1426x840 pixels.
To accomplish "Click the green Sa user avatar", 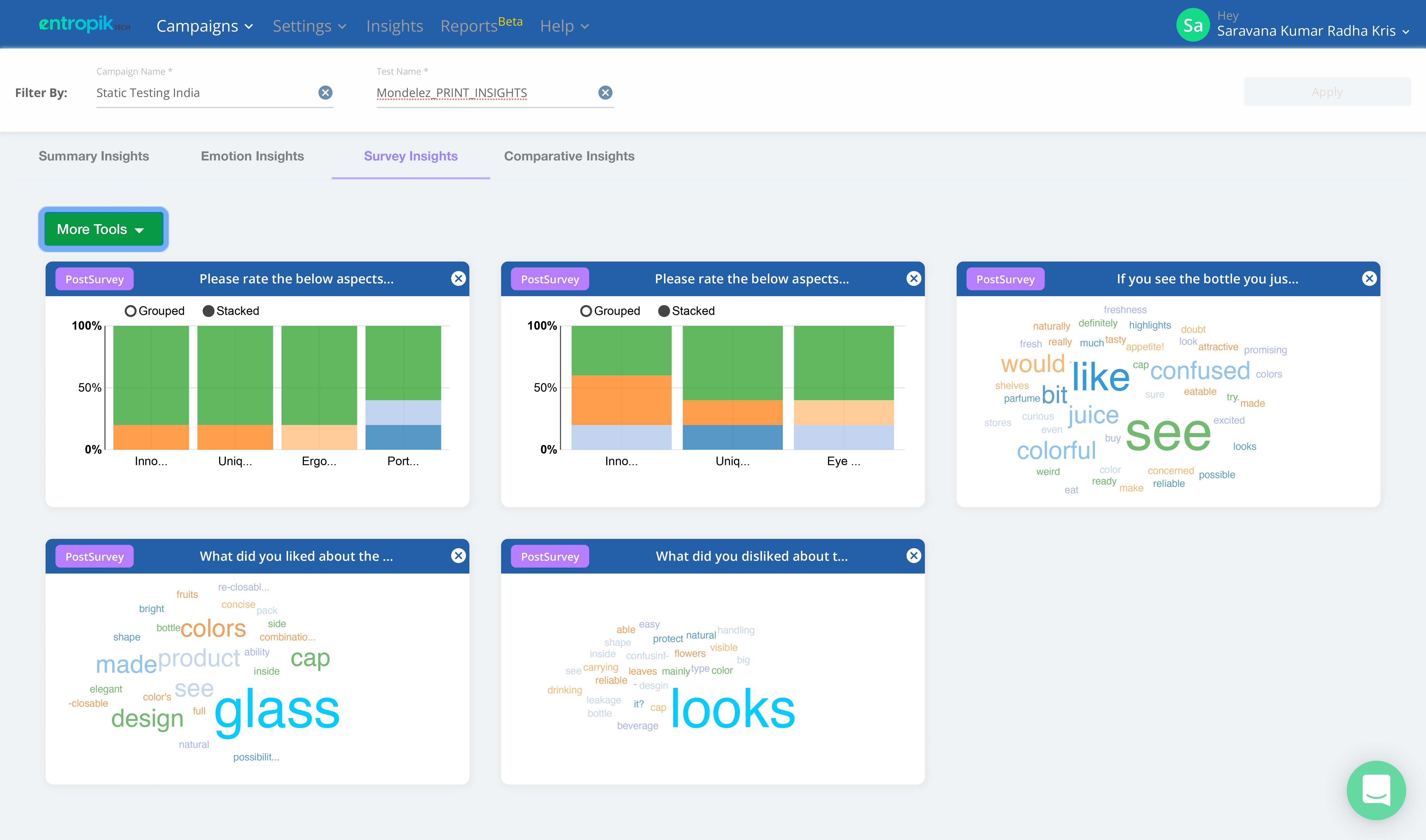I will pyautogui.click(x=1193, y=25).
